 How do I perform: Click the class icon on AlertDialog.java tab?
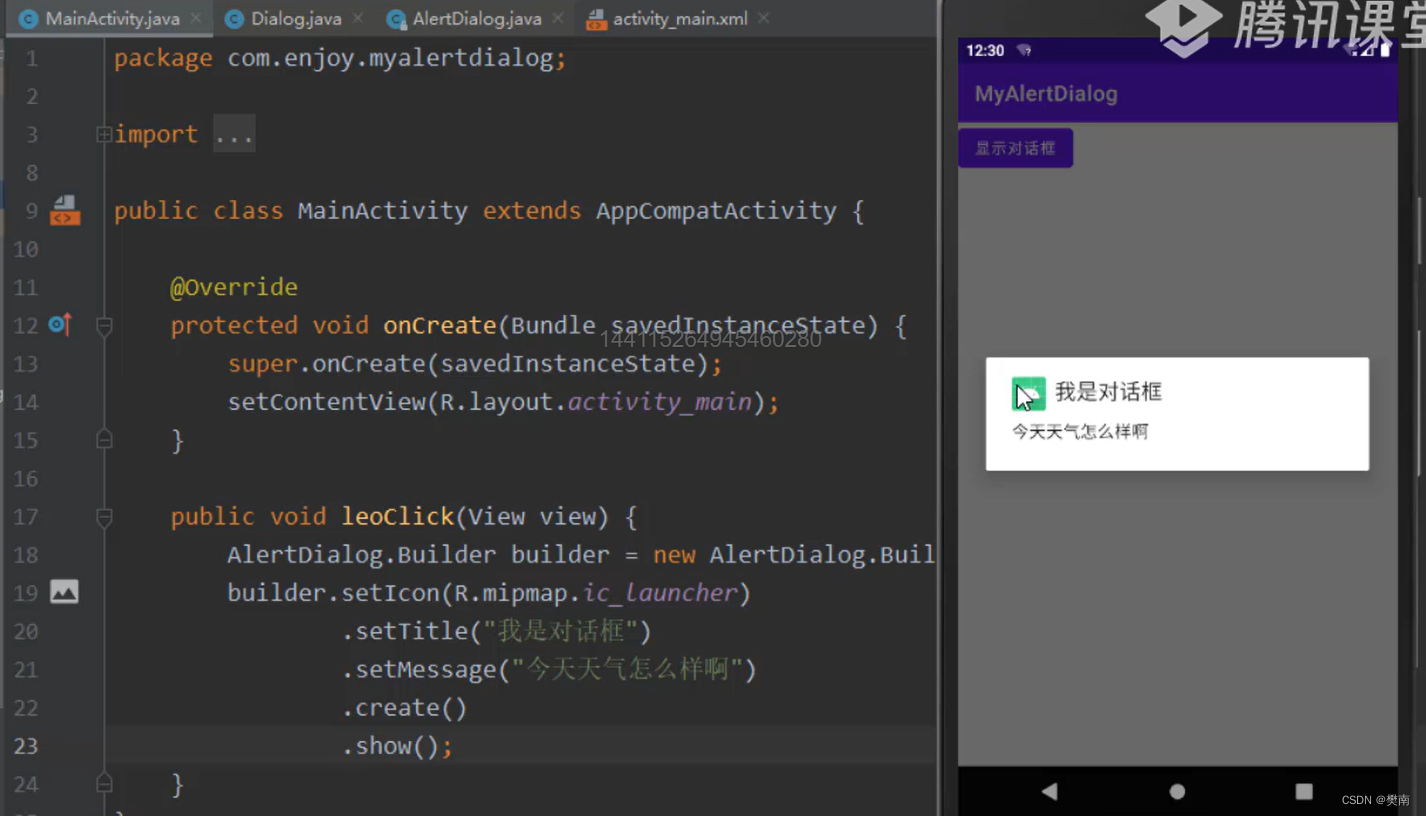(396, 19)
